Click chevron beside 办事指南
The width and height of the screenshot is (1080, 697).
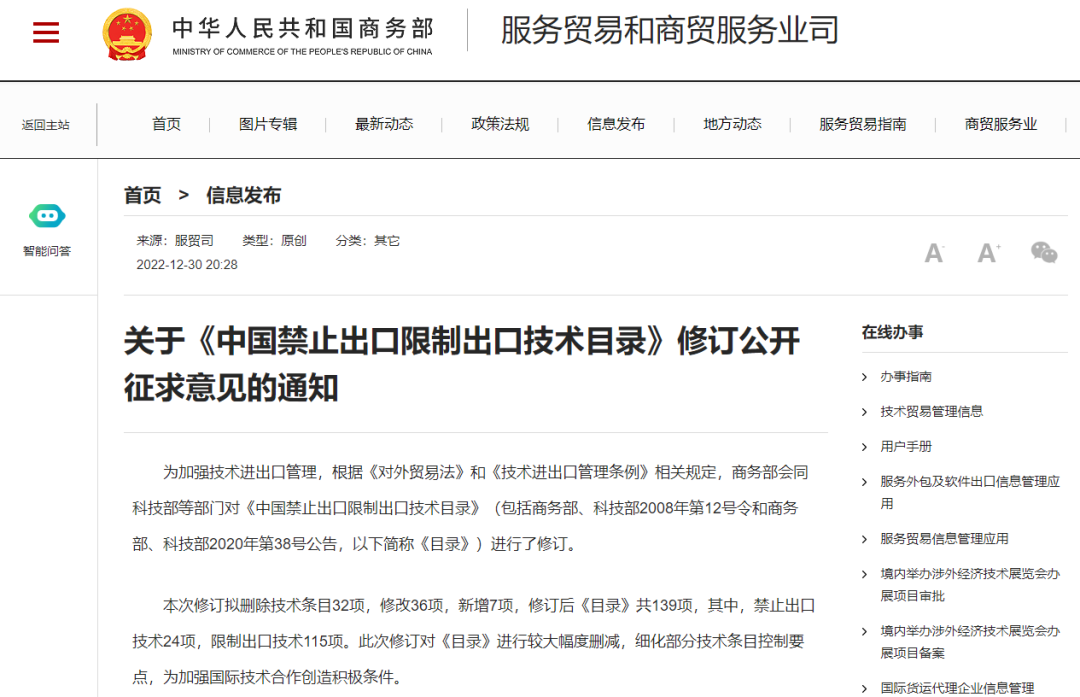pyautogui.click(x=864, y=377)
